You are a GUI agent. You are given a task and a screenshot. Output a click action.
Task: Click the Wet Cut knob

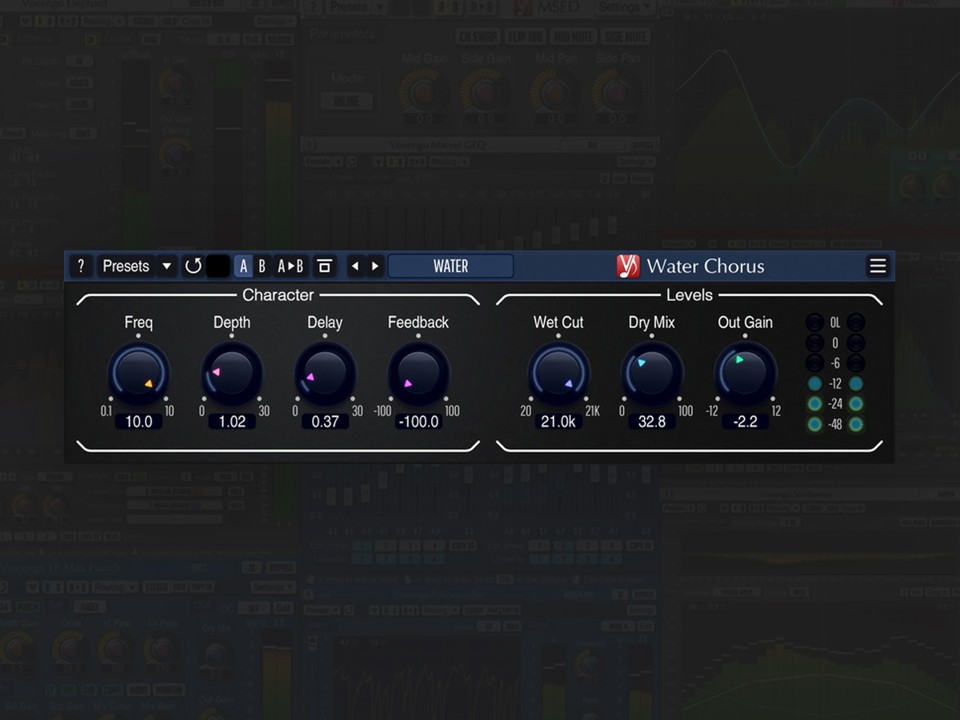point(558,373)
